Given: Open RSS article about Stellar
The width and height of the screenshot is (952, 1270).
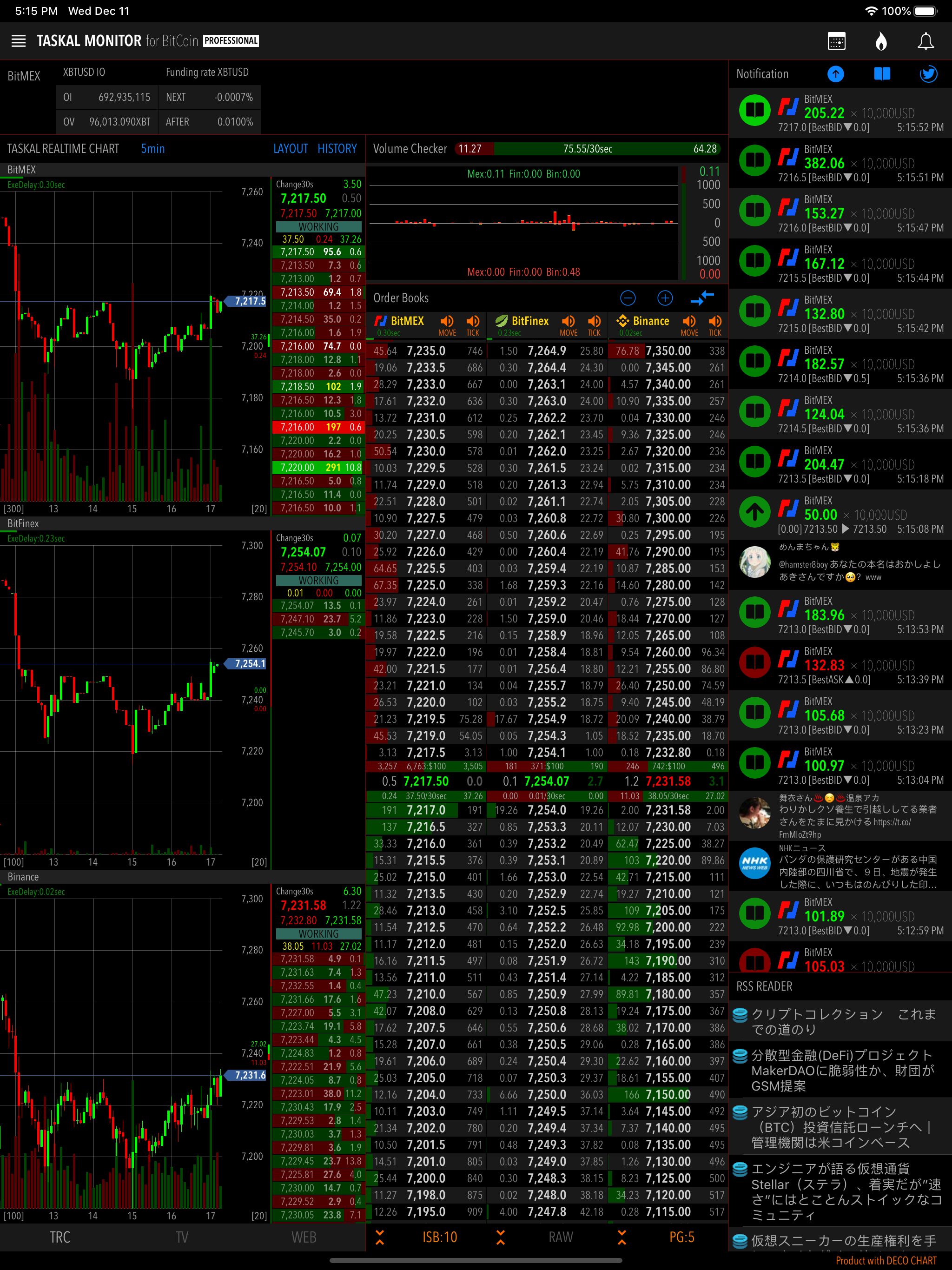Looking at the screenshot, I should [840, 1191].
